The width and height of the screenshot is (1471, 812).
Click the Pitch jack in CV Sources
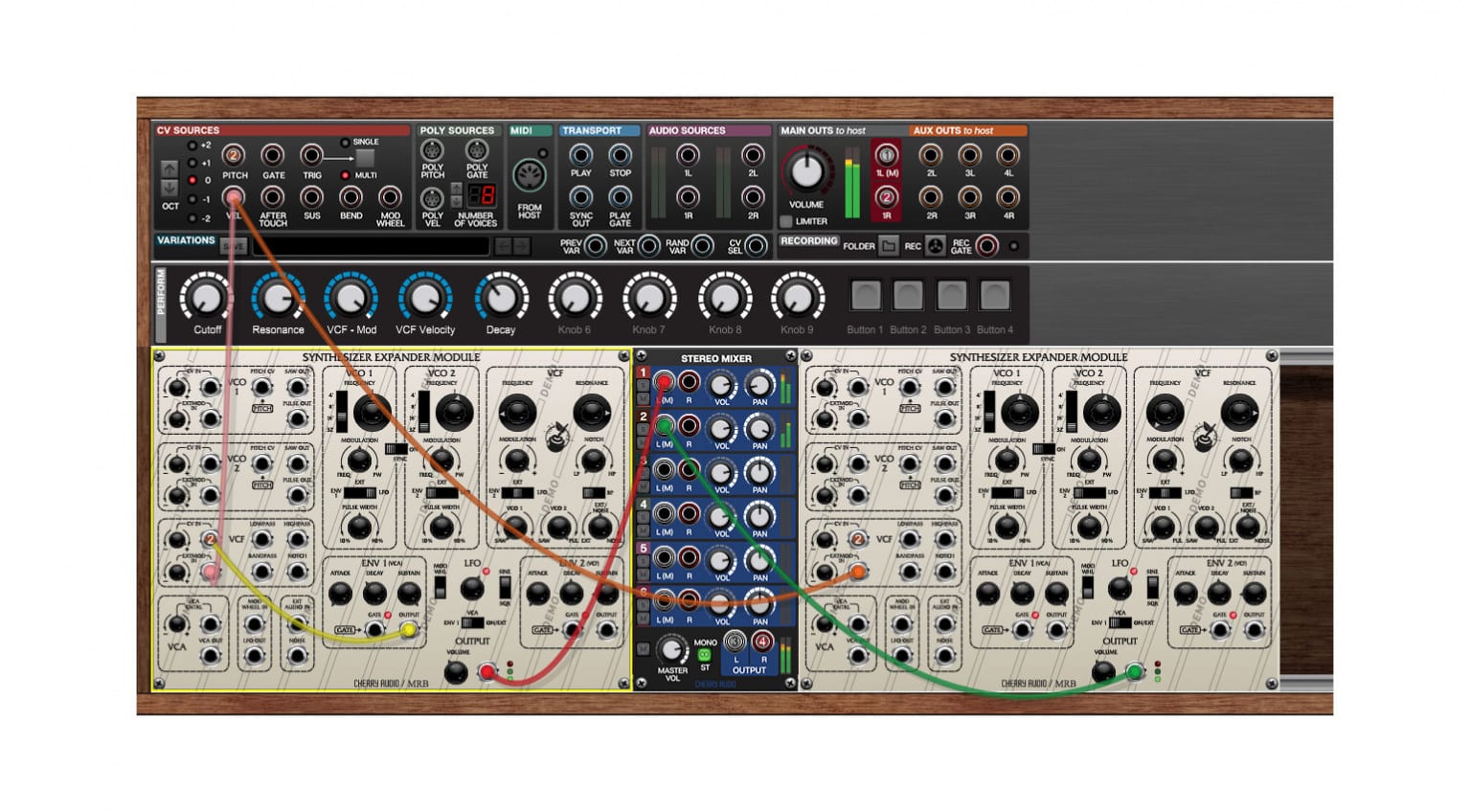click(x=233, y=156)
